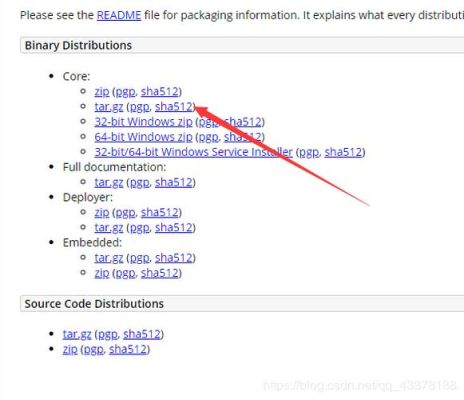Download the 64-bit Windows zip
The width and height of the screenshot is (464, 400).
(x=143, y=137)
